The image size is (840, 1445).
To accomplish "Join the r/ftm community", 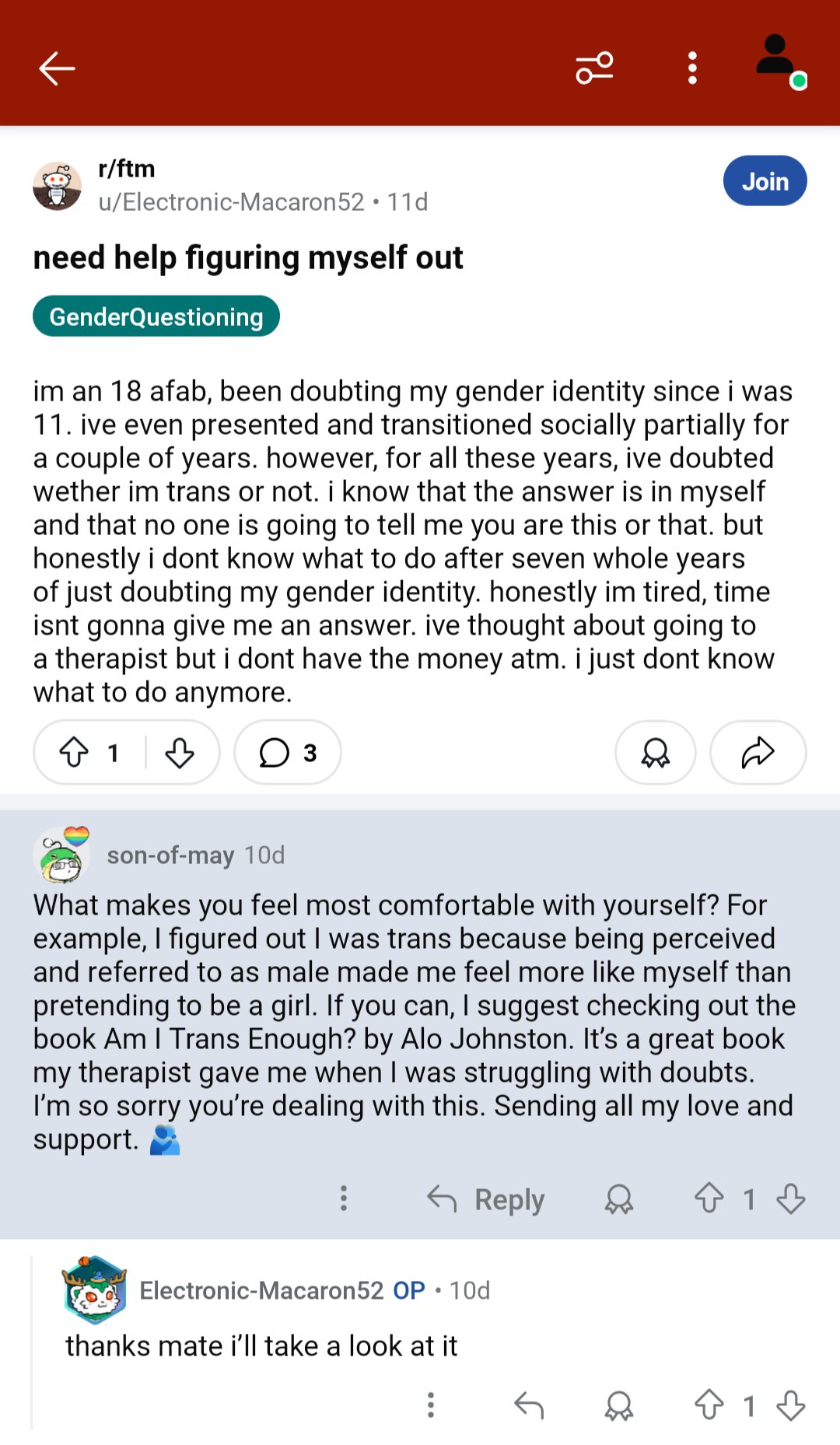I will click(x=765, y=181).
